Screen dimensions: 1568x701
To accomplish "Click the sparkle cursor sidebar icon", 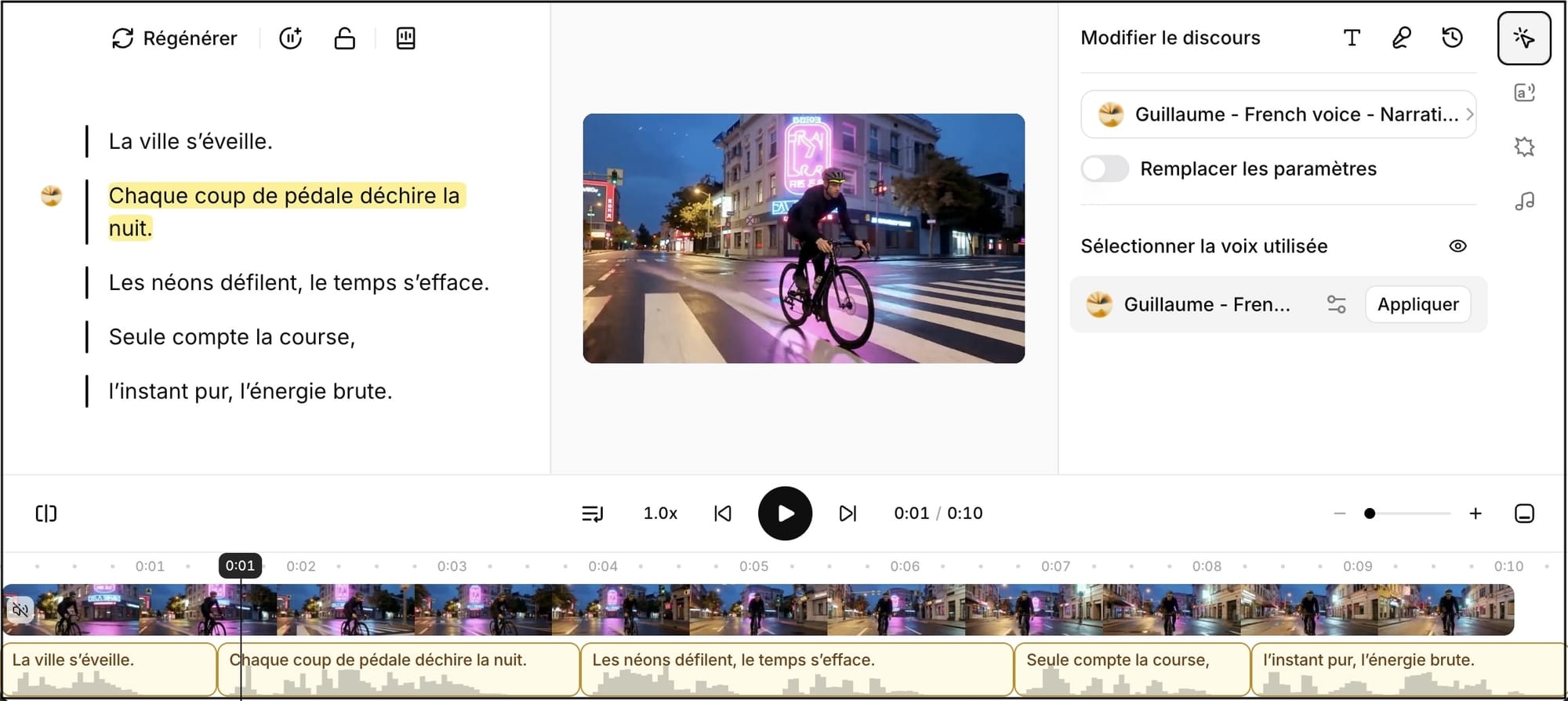I will point(1523,38).
